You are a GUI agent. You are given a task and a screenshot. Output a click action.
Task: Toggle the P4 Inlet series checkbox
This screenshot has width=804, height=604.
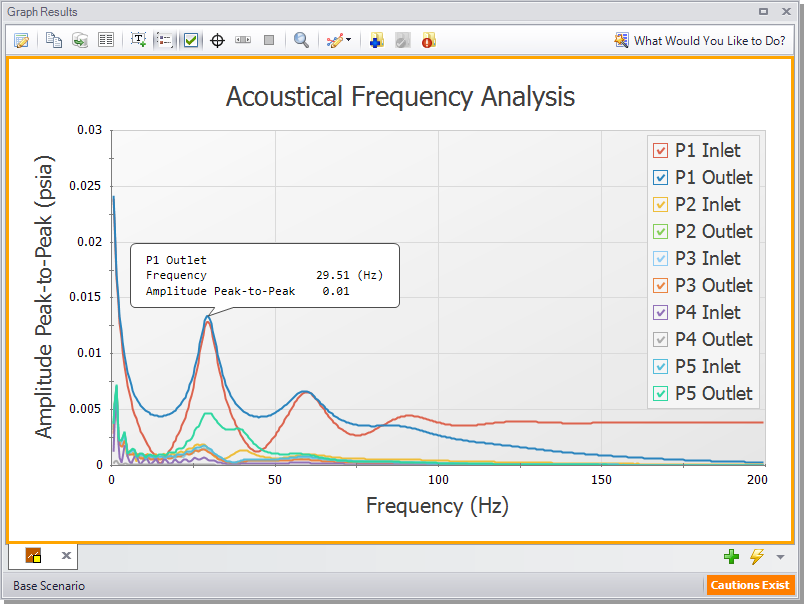tap(660, 312)
